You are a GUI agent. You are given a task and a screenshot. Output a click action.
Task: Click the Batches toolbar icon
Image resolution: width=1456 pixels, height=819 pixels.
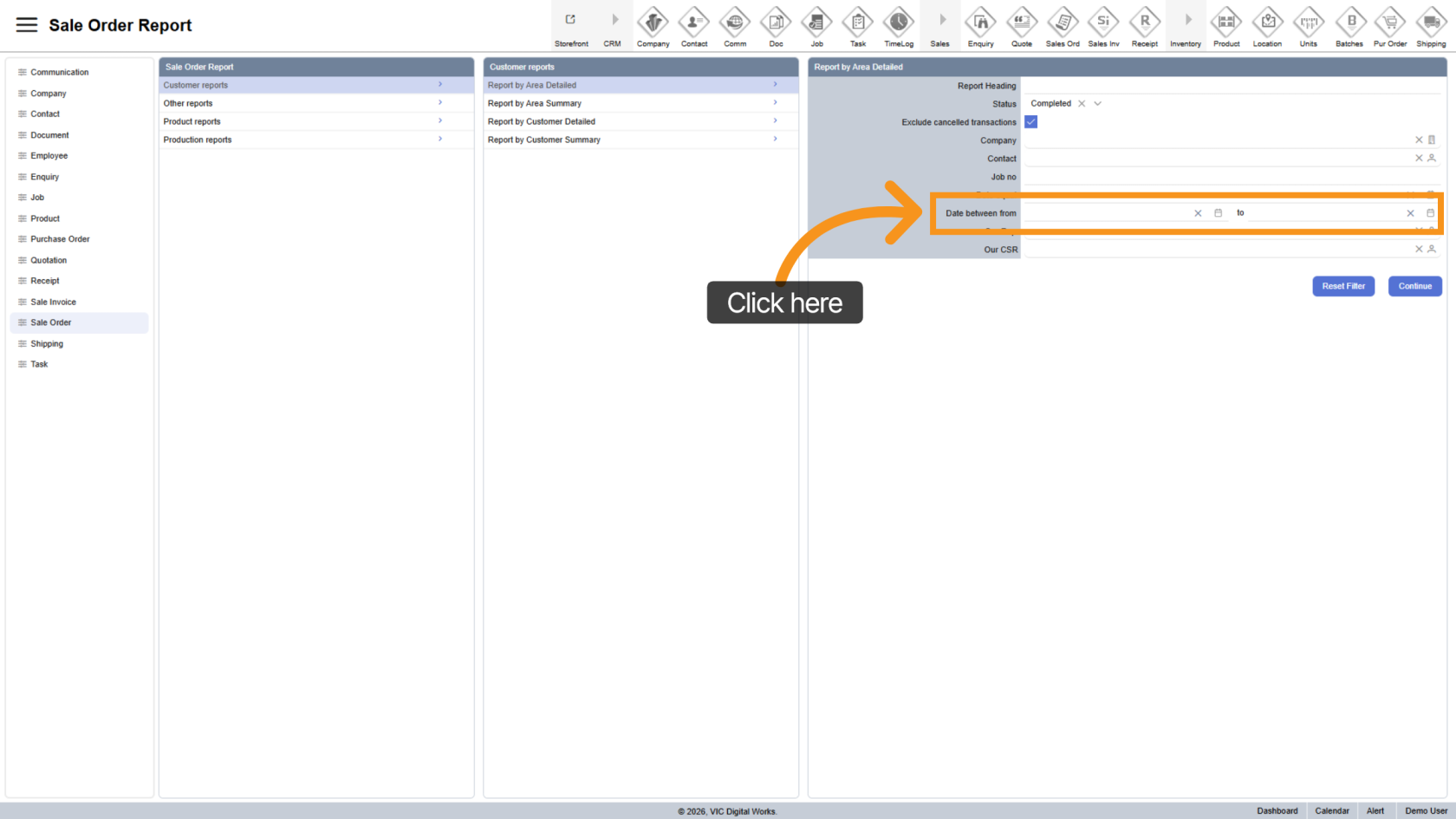click(1349, 23)
